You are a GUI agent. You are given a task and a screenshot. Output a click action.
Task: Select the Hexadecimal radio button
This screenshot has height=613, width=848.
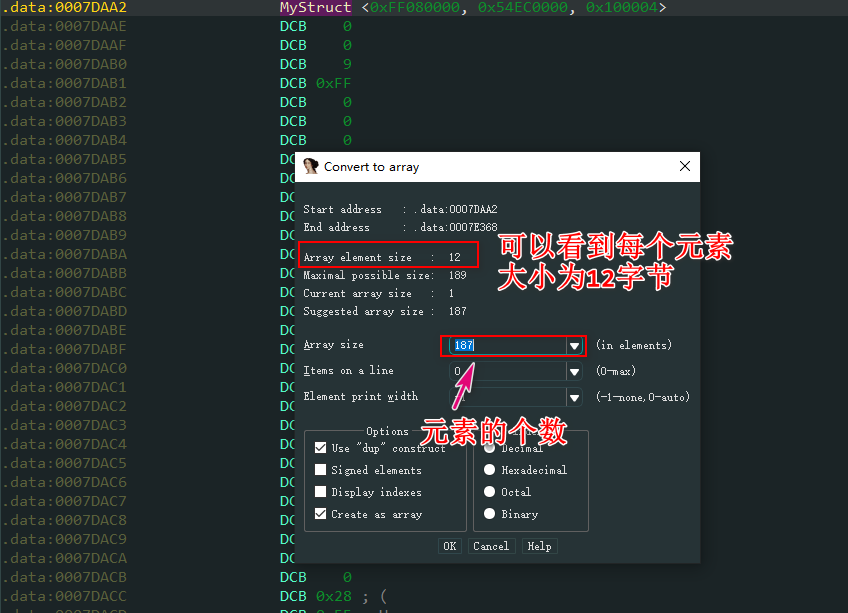pyautogui.click(x=489, y=470)
